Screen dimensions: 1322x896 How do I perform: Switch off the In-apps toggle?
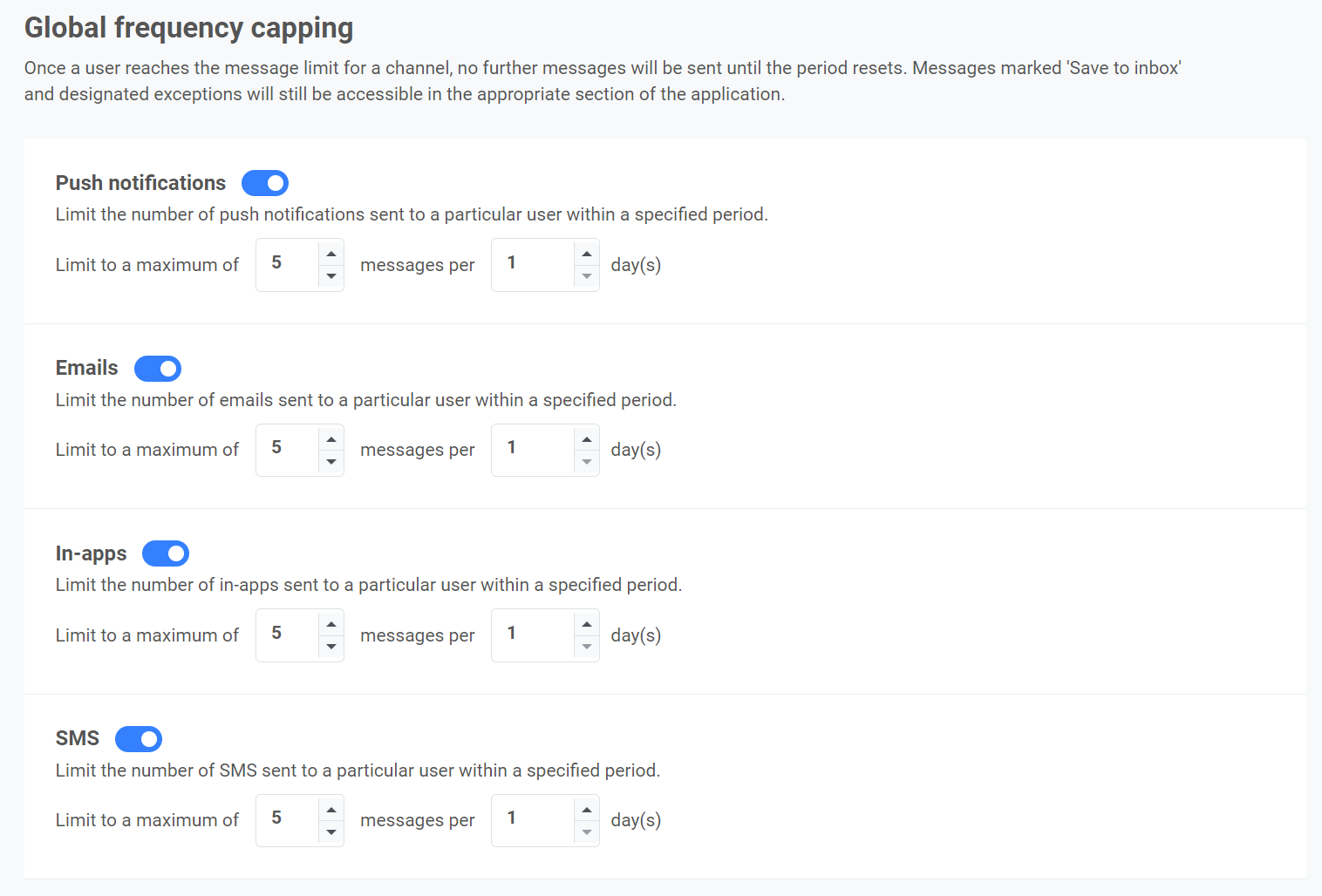pos(166,553)
